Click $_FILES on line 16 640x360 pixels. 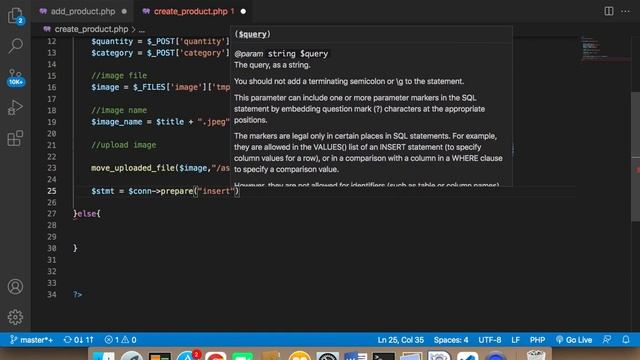149,87
